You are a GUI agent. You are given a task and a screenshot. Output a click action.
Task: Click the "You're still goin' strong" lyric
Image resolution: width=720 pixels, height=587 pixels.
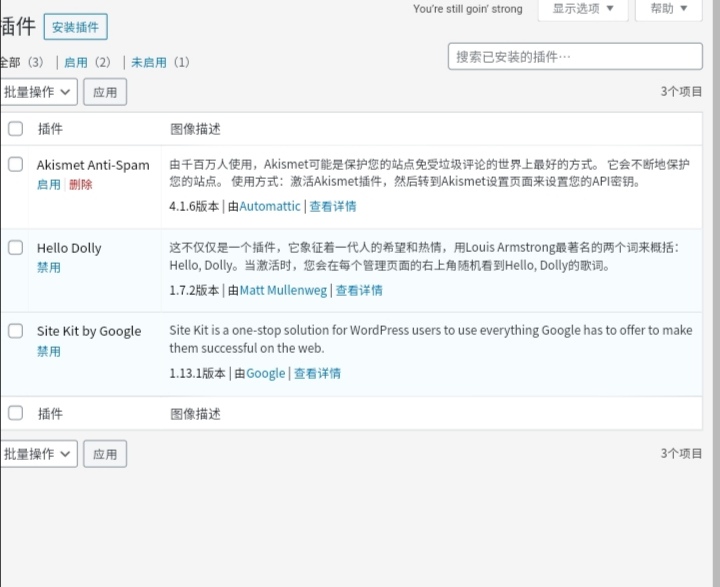[468, 9]
